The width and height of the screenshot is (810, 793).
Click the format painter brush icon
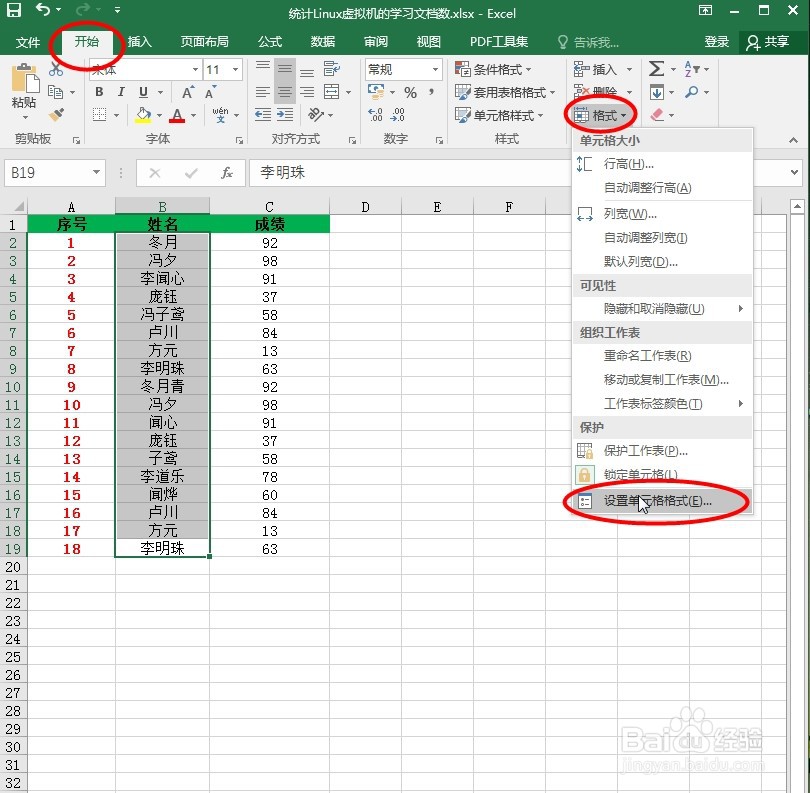[55, 114]
